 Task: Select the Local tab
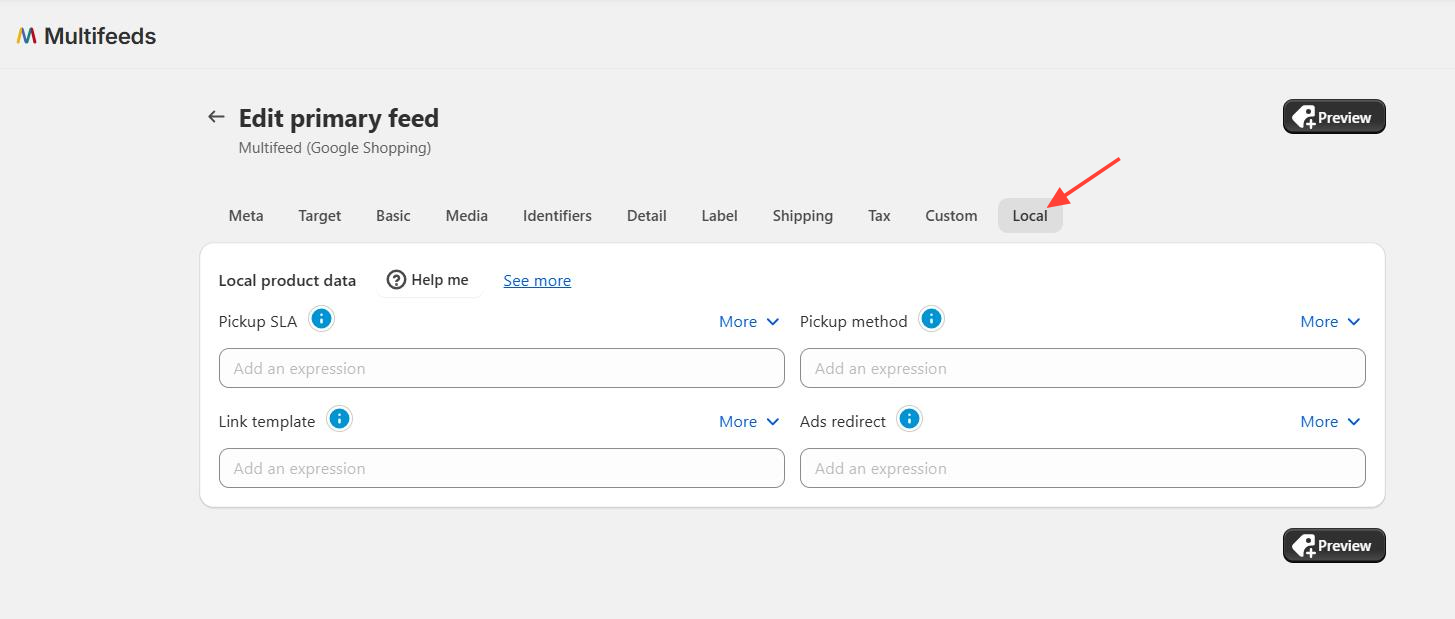[1030, 216]
